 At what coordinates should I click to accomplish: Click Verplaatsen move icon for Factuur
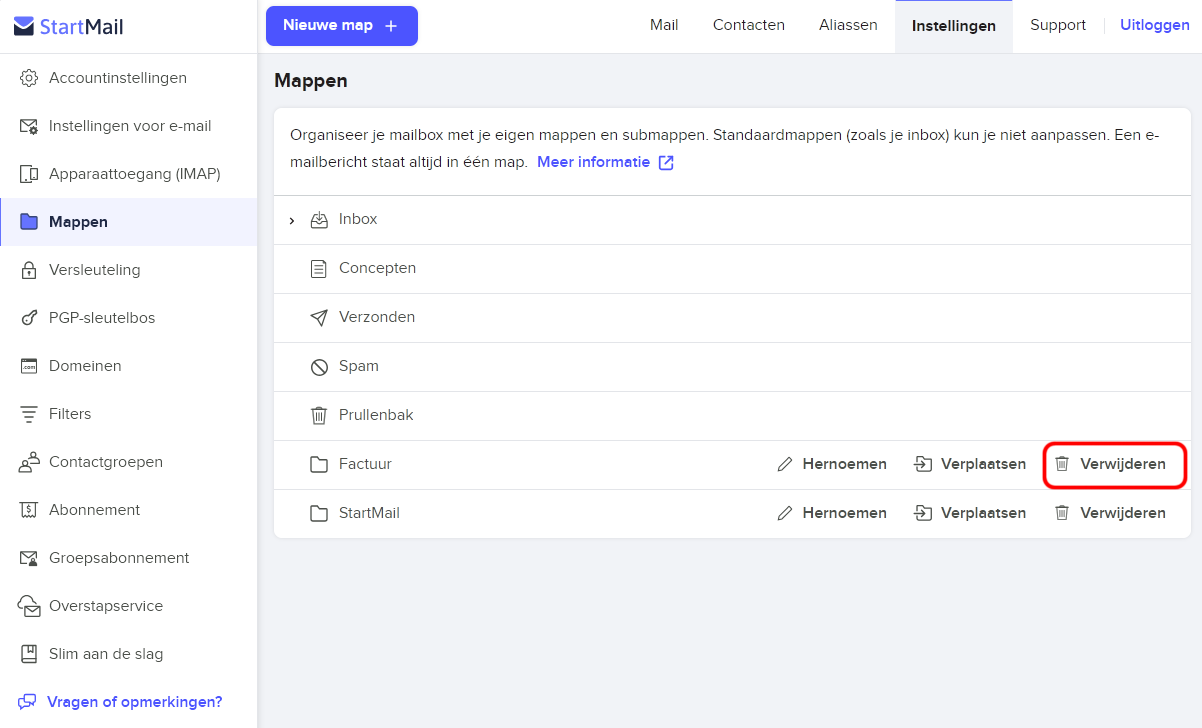pos(923,464)
